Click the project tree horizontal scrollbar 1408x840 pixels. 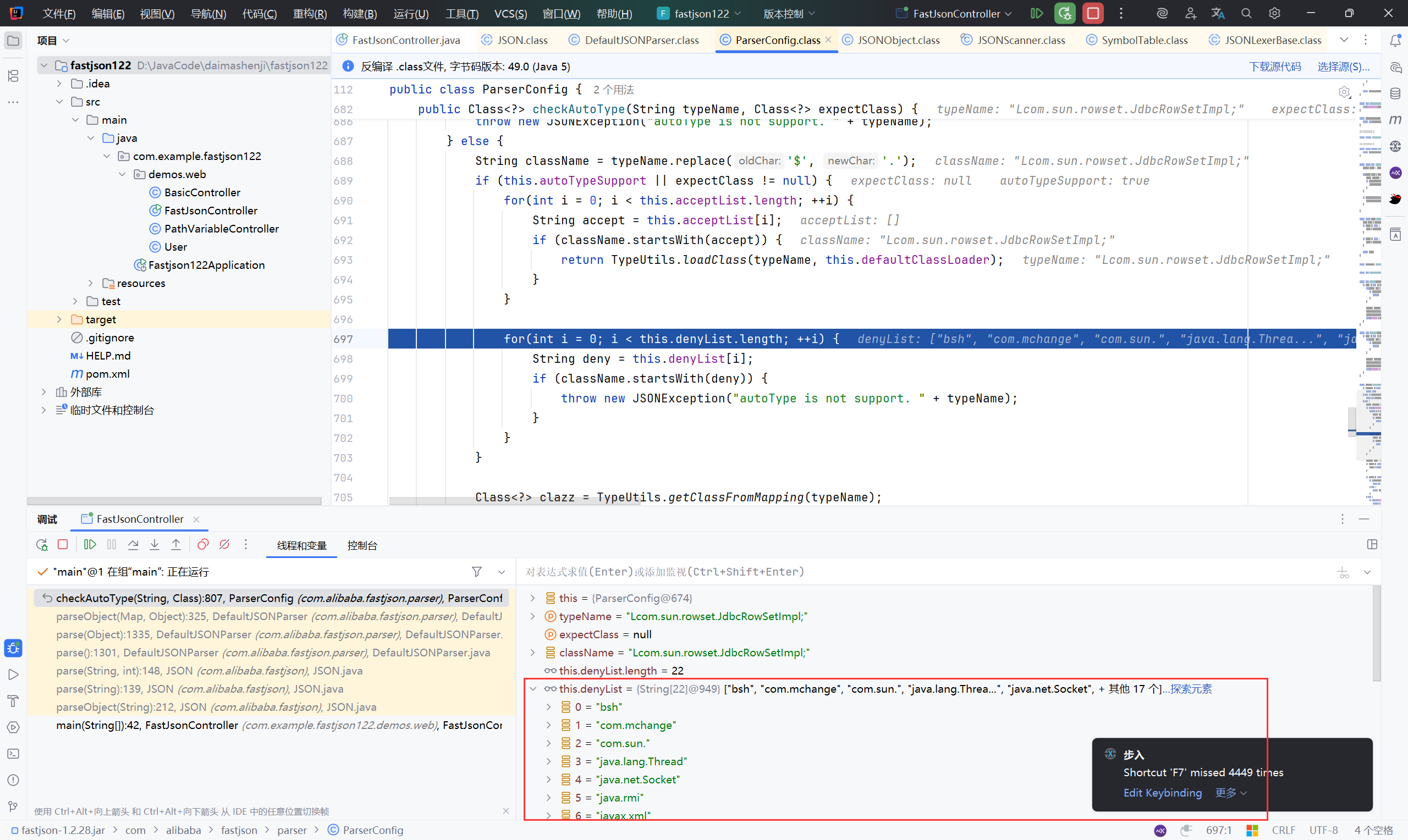[174, 501]
